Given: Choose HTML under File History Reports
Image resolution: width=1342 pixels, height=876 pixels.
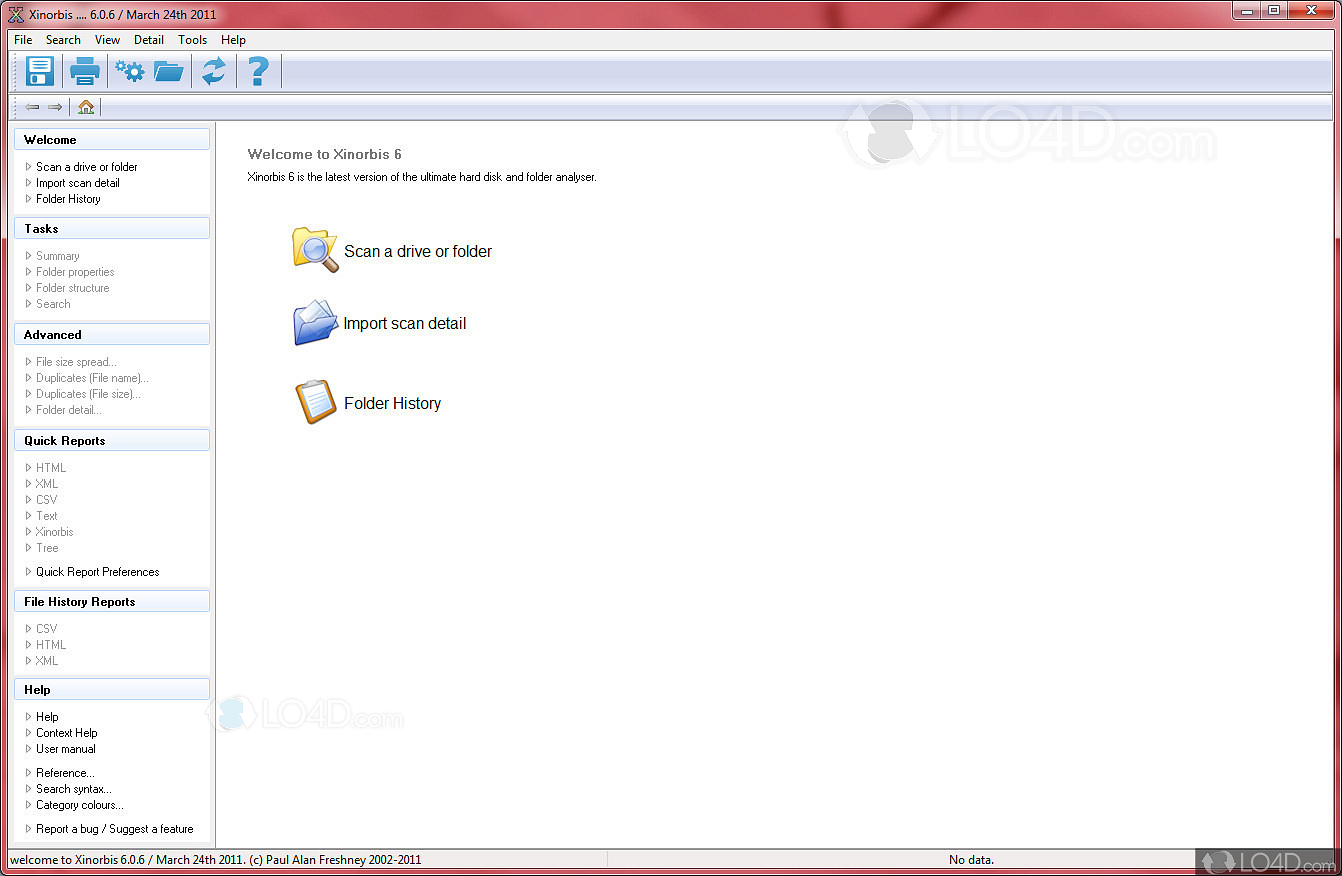Looking at the screenshot, I should [x=51, y=645].
